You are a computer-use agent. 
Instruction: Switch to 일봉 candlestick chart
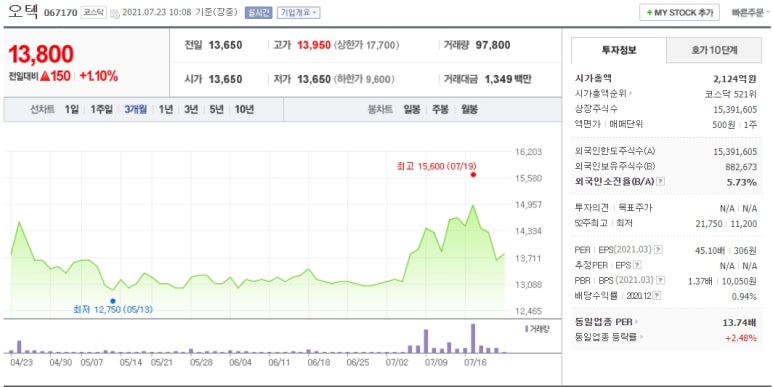(x=412, y=109)
